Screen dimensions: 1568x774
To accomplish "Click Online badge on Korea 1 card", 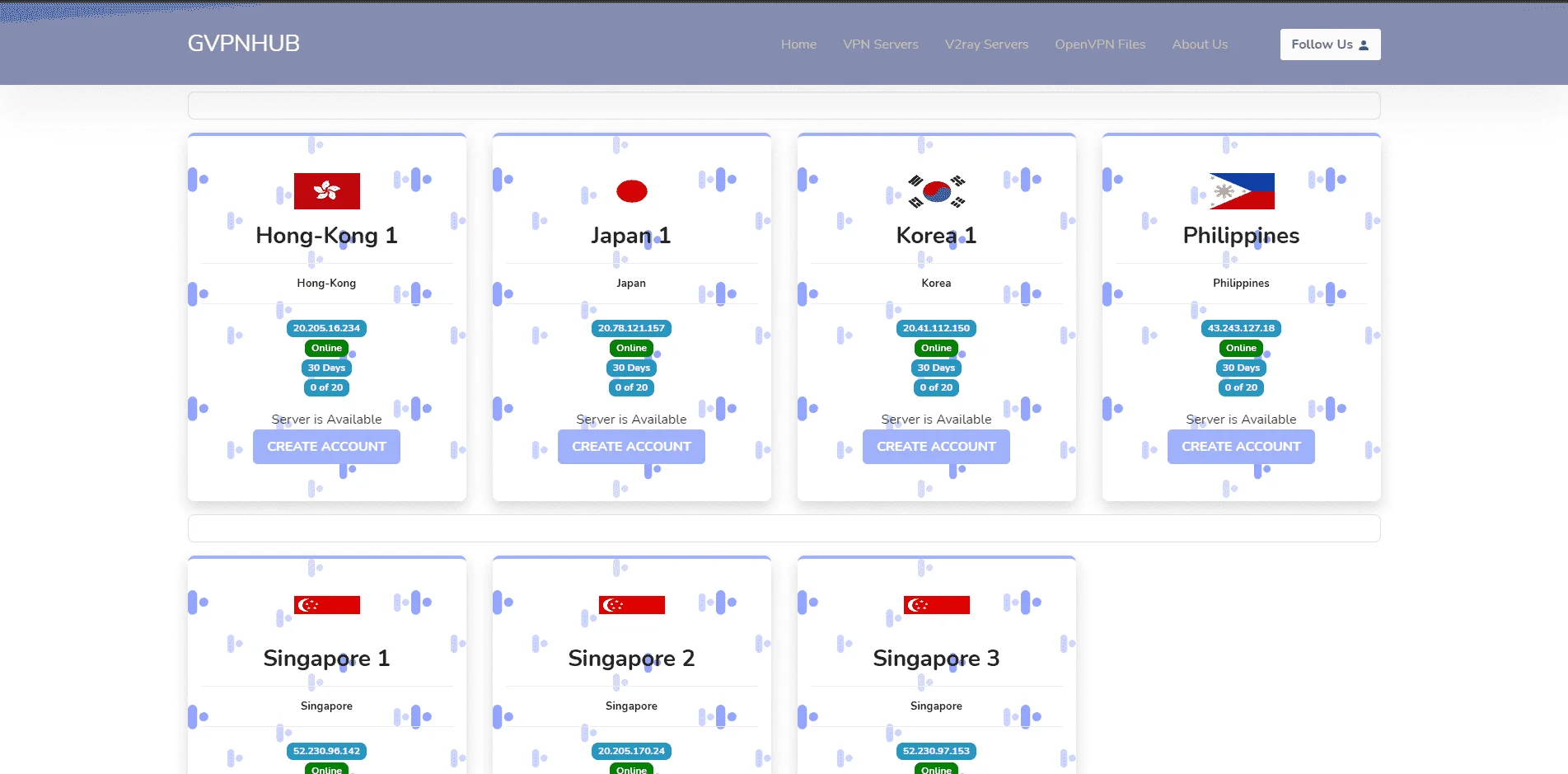I will (936, 348).
